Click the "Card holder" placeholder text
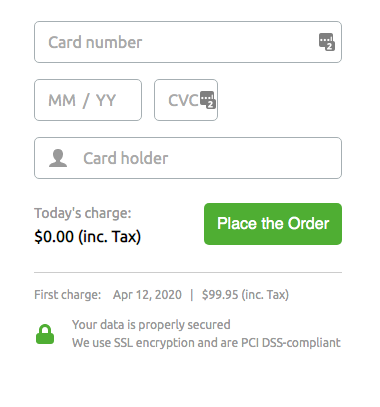The width and height of the screenshot is (380, 407). point(126,158)
